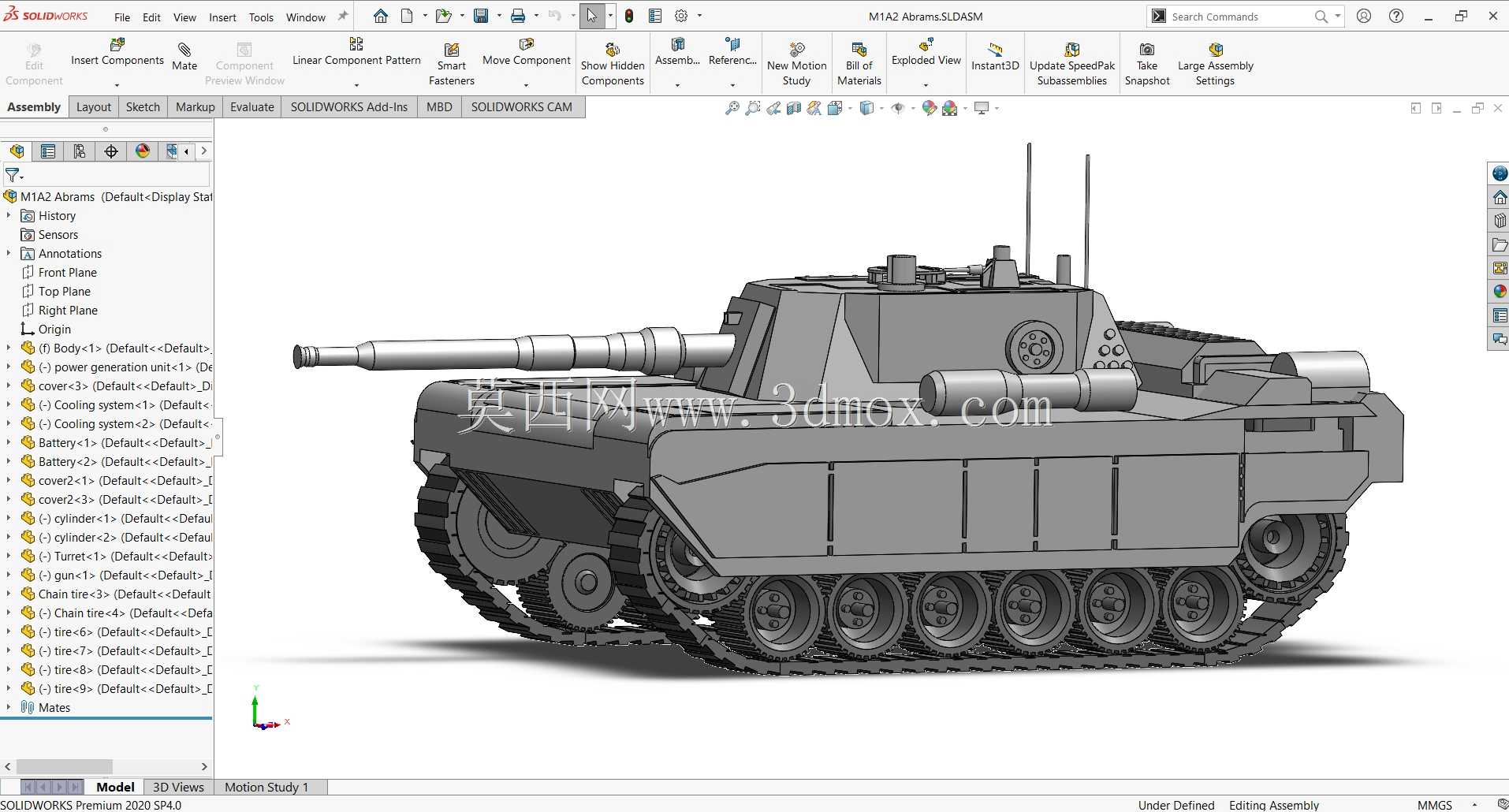Toggle the Select cursor tool
Screen dimensions: 1509x812
click(x=592, y=16)
